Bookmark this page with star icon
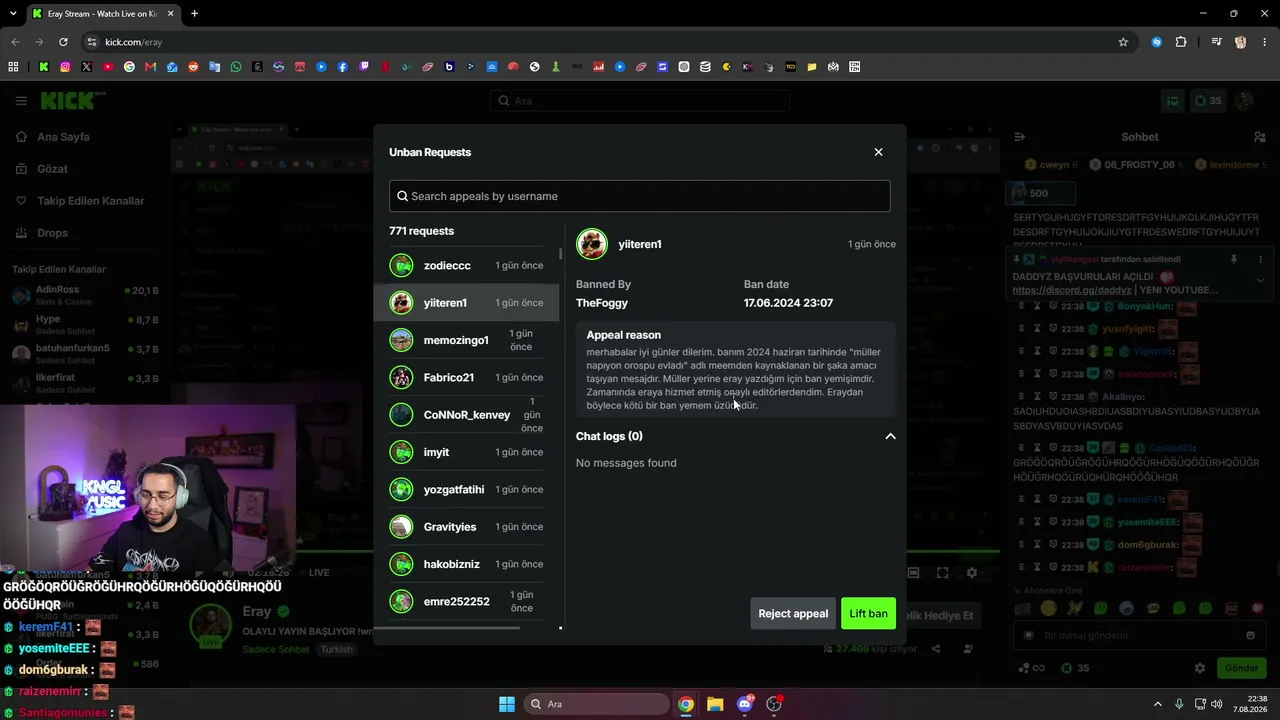The image size is (1280, 720). click(1123, 42)
